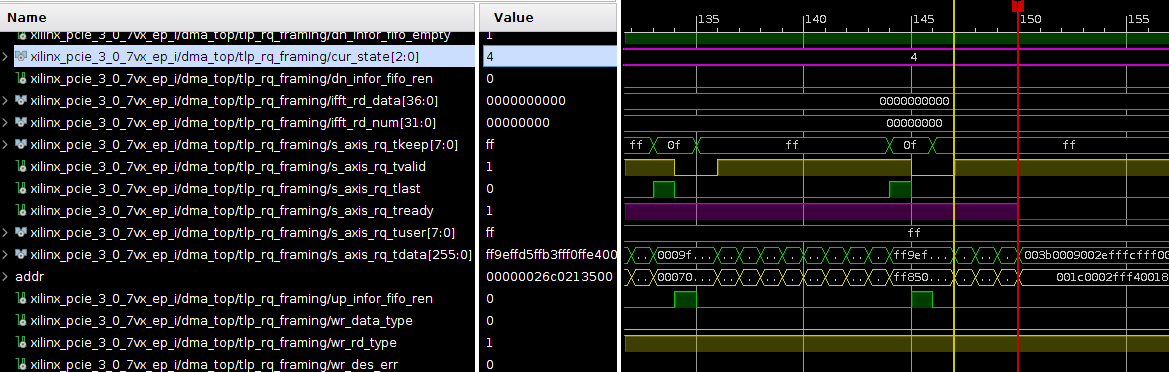Click the signal icon beside wr_data_type

[22, 321]
